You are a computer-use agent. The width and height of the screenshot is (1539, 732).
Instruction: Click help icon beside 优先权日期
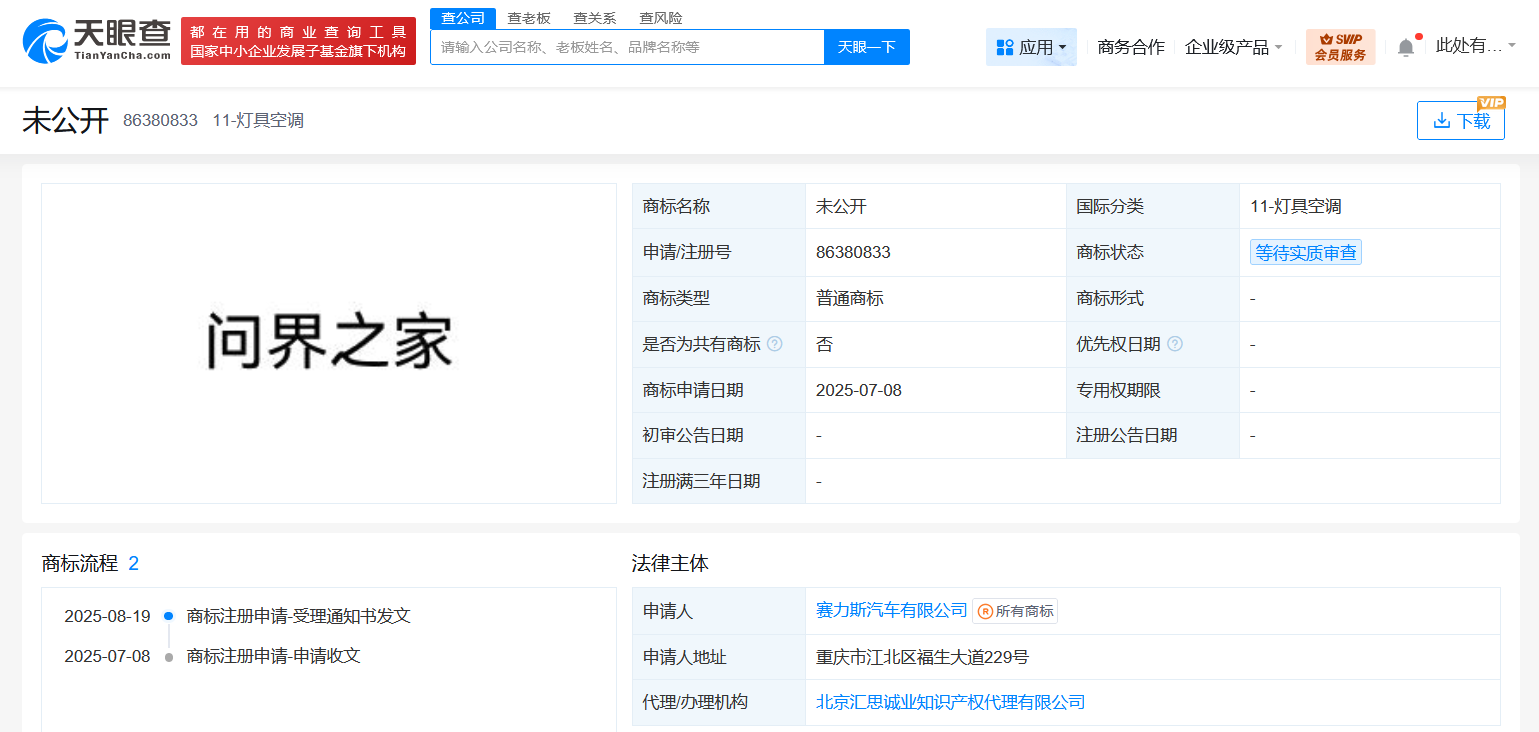(x=1175, y=344)
